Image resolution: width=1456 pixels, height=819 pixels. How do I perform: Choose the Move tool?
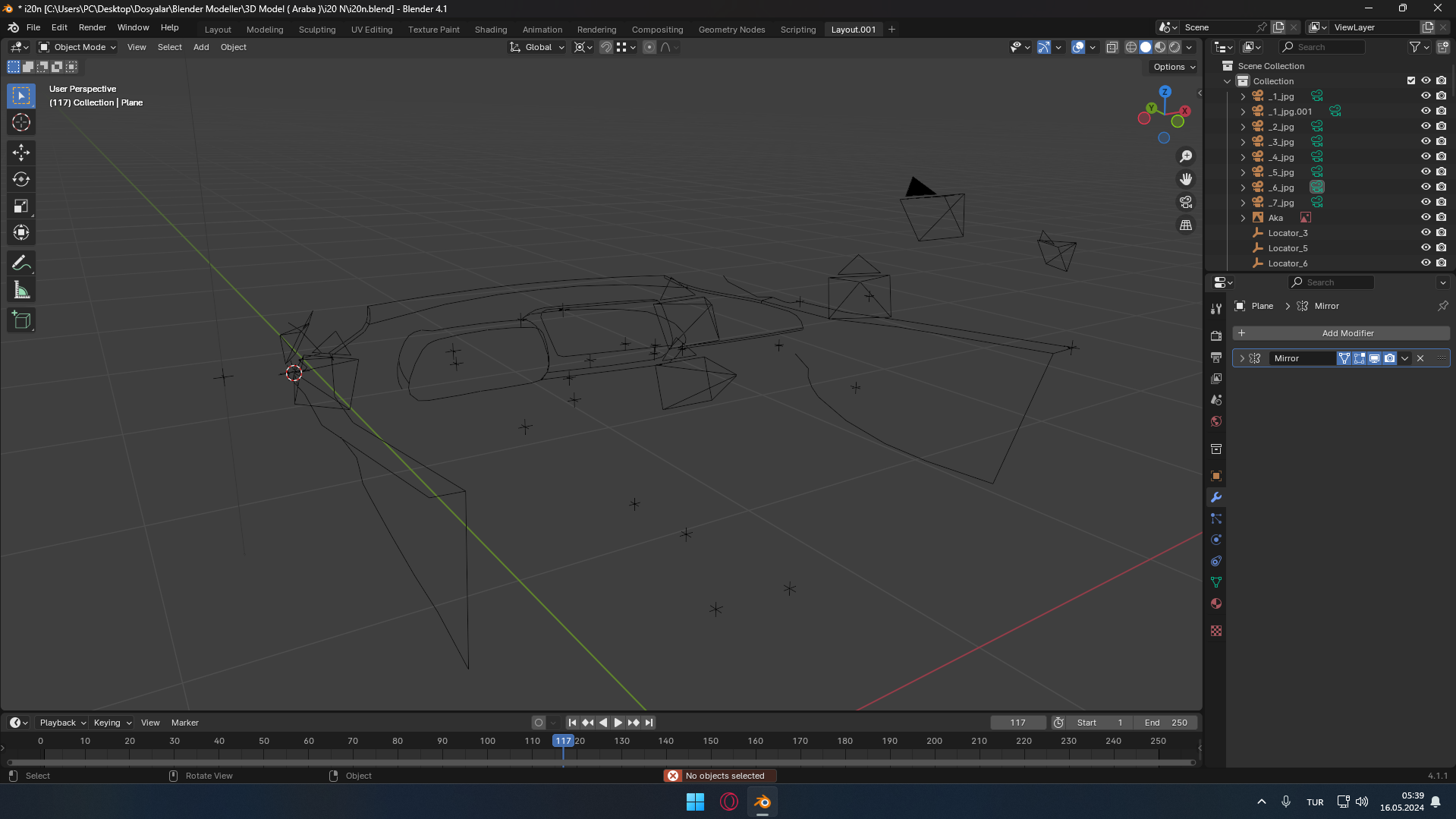[21, 153]
